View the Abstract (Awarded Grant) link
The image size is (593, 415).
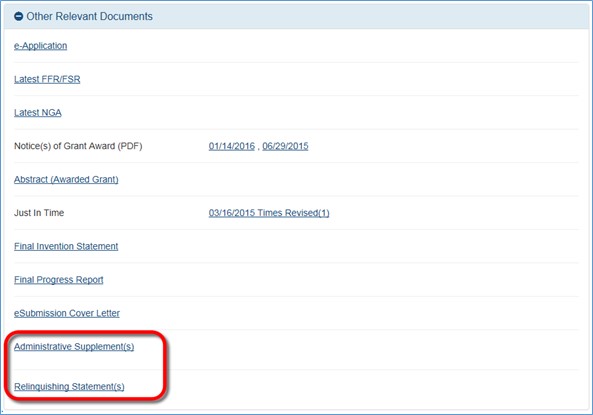tap(66, 179)
